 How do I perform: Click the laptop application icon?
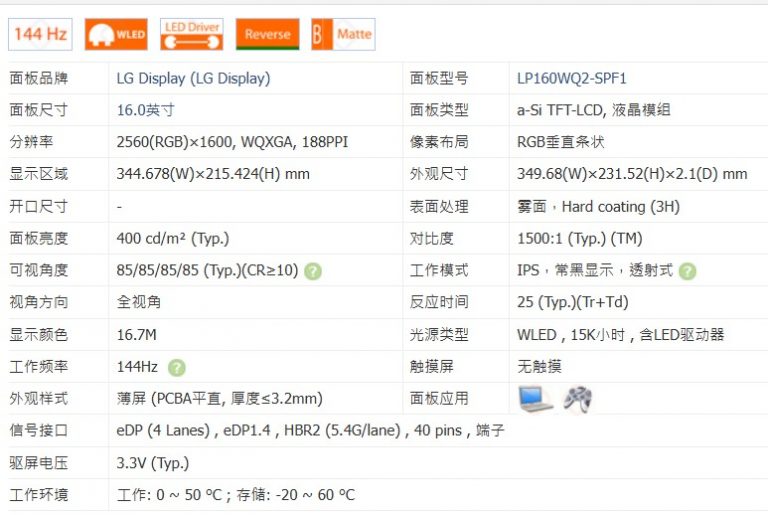coord(535,399)
